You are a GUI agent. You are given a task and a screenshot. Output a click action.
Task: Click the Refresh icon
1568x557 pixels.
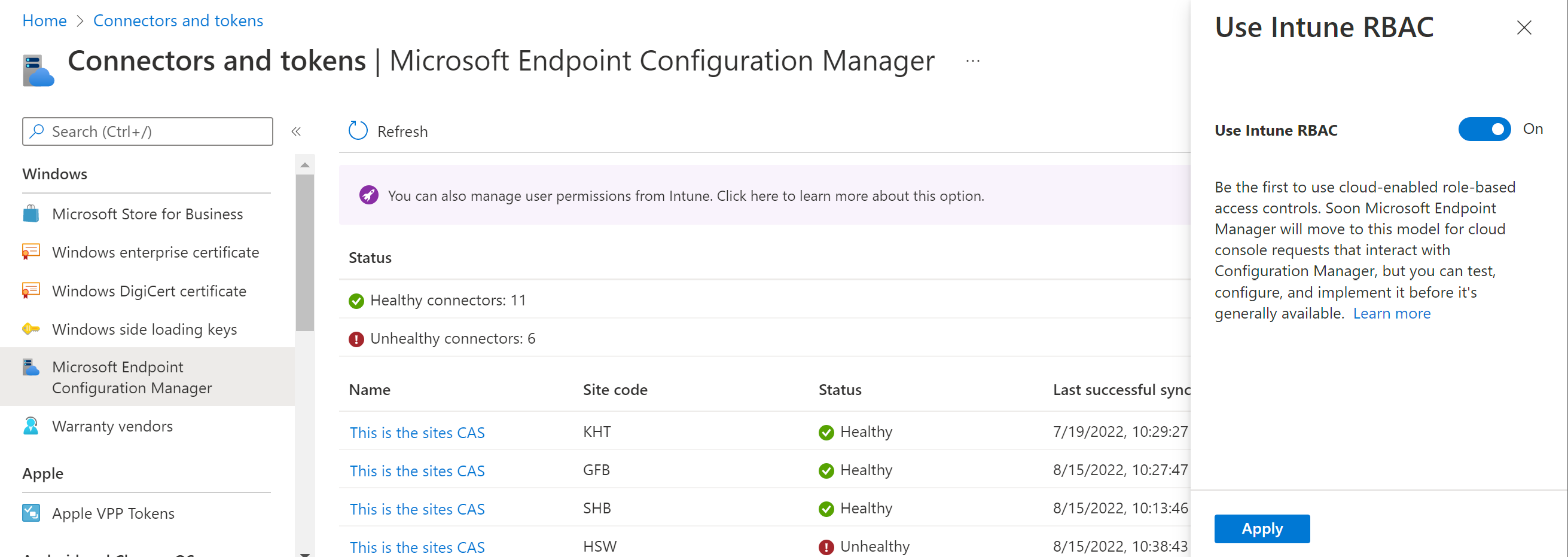coord(358,131)
